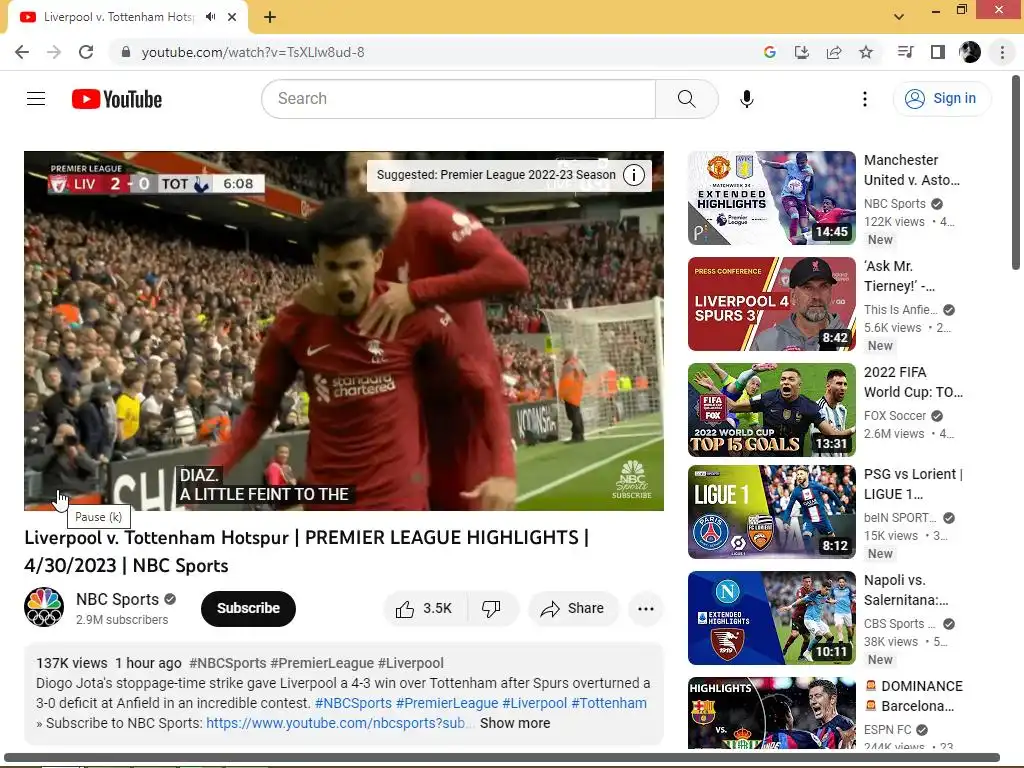Go back to the previous page
Image resolution: width=1024 pixels, height=768 pixels.
coord(22,52)
